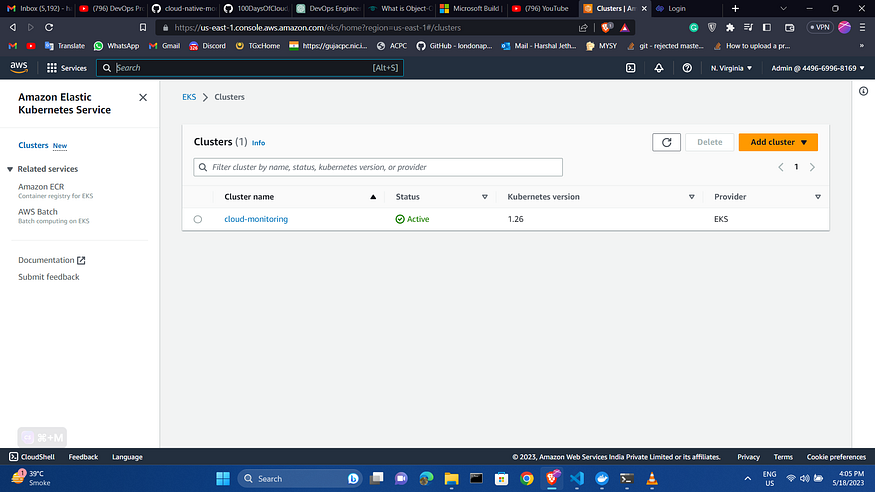
Task: Click the browser back arrow
Action: pos(13,27)
